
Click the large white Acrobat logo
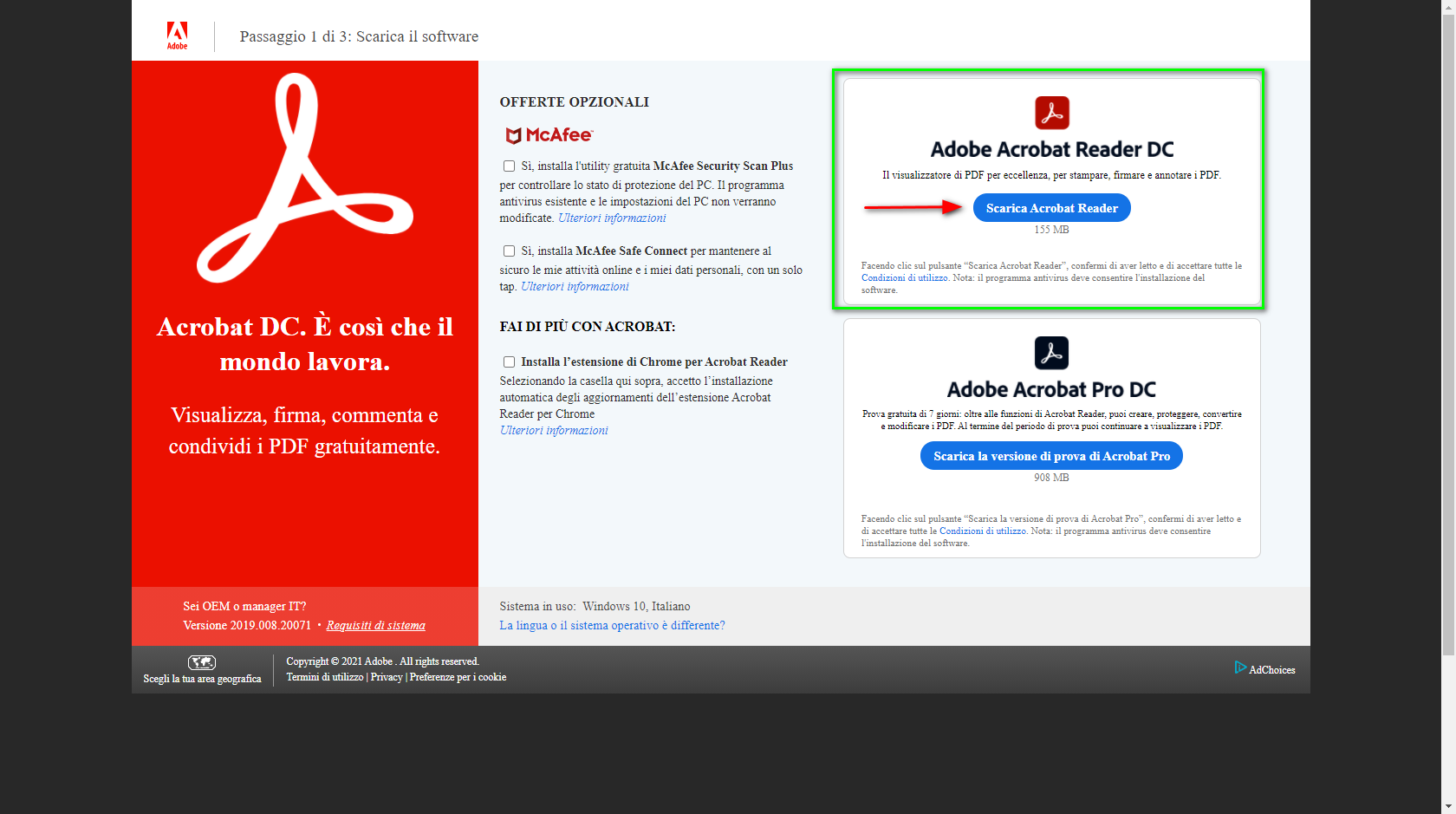(x=305, y=178)
